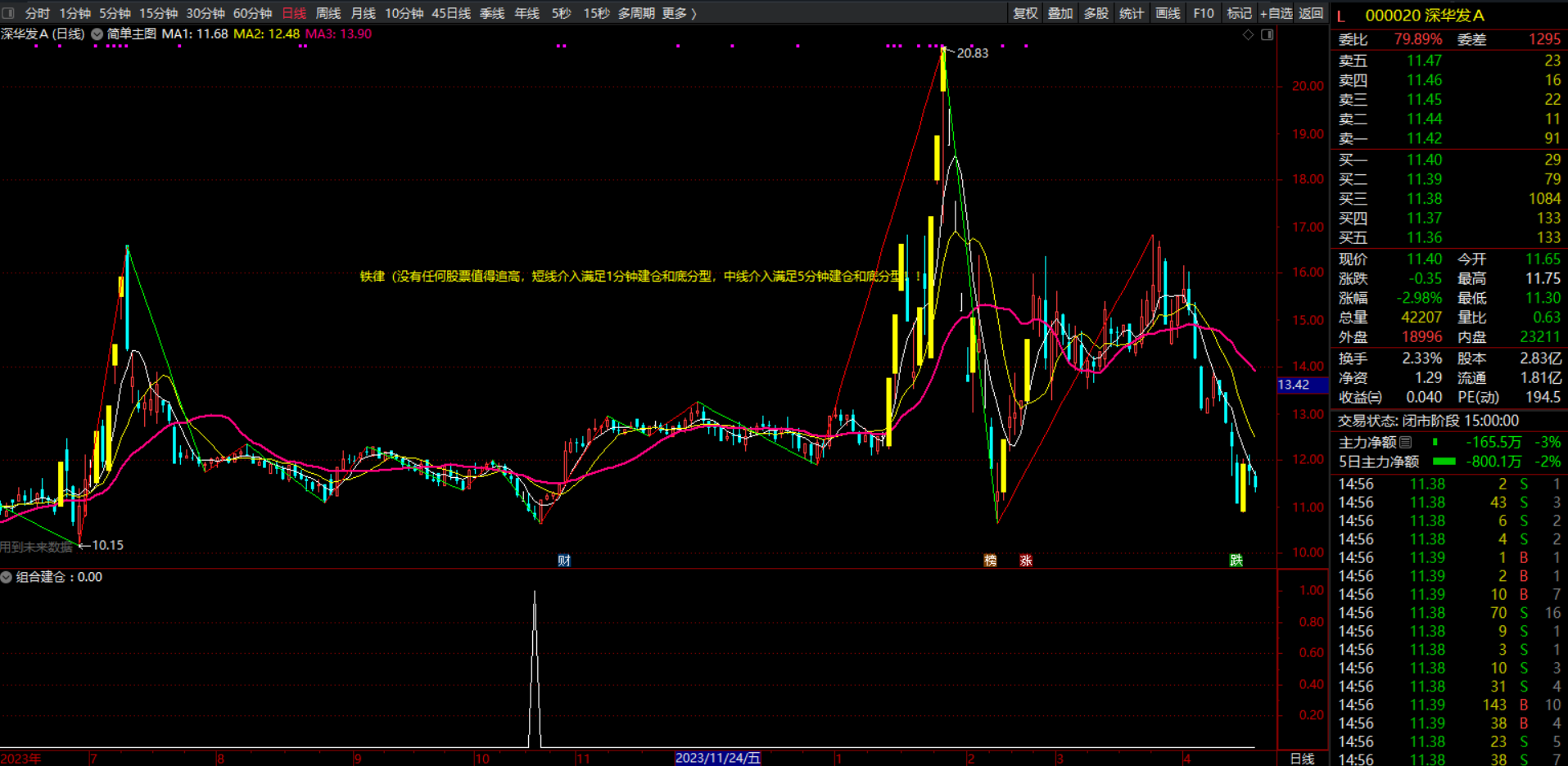Open the 日线 period selector at bottom right
This screenshot has width=1568, height=766.
[x=1302, y=759]
